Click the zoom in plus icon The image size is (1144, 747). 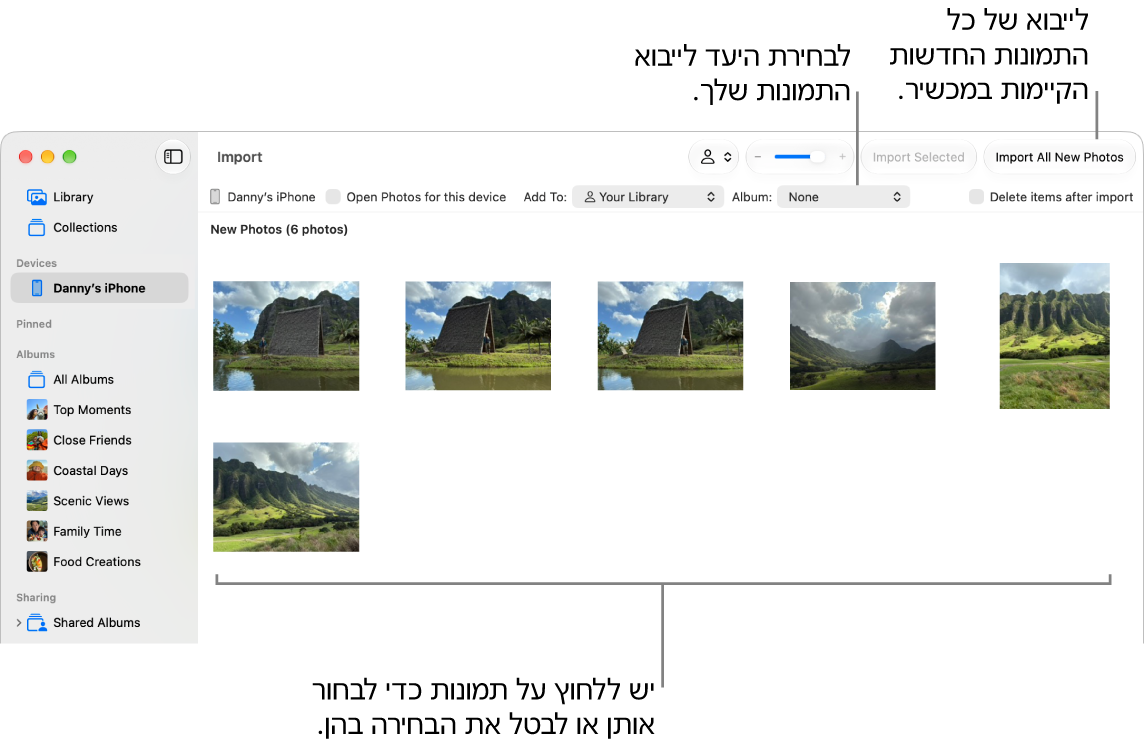[x=842, y=157]
